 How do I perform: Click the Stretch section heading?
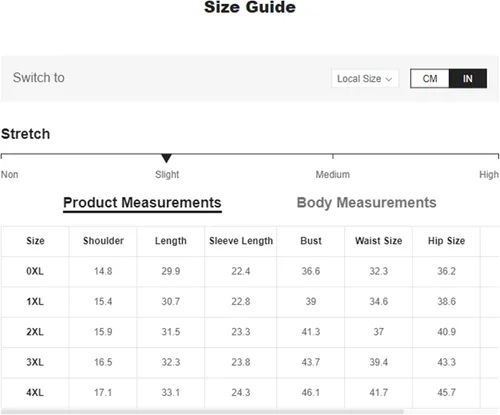[x=26, y=134]
